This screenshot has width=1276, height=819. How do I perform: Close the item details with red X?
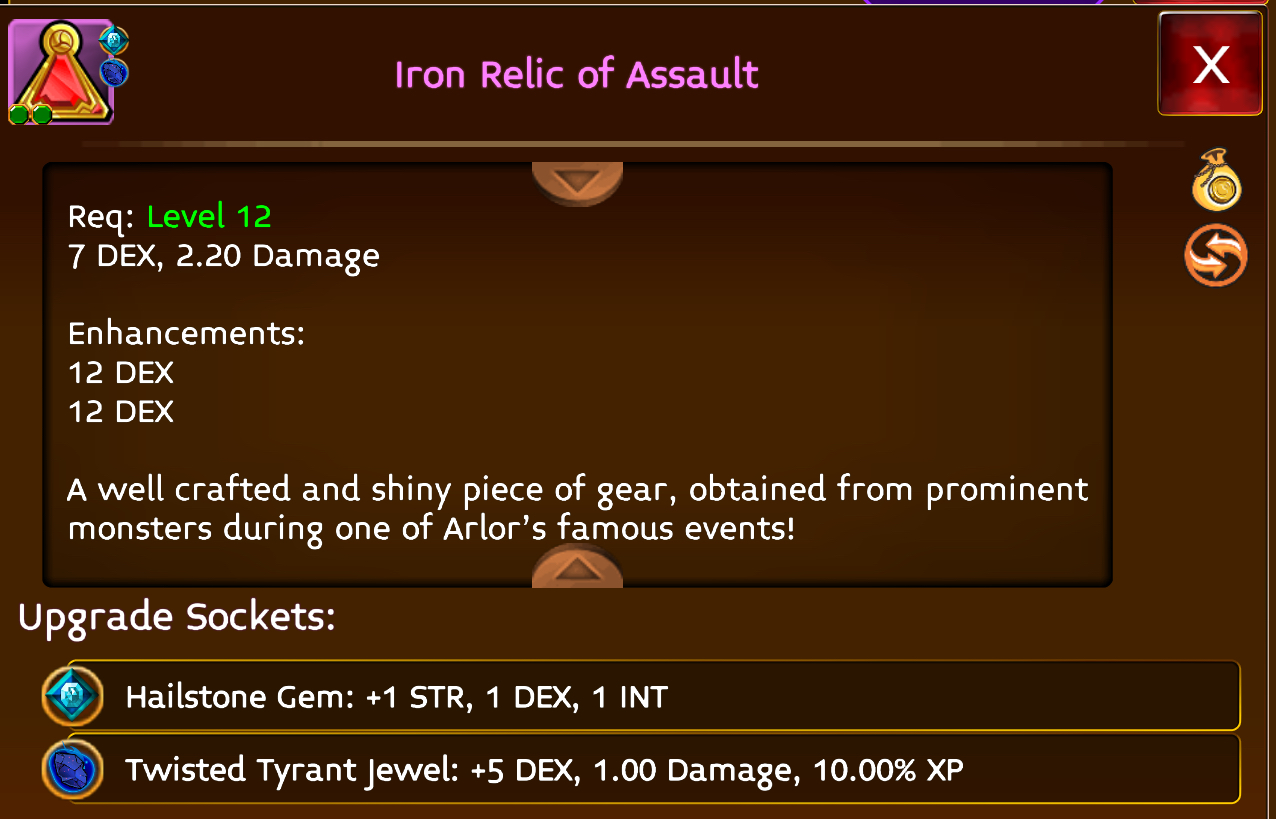1211,65
